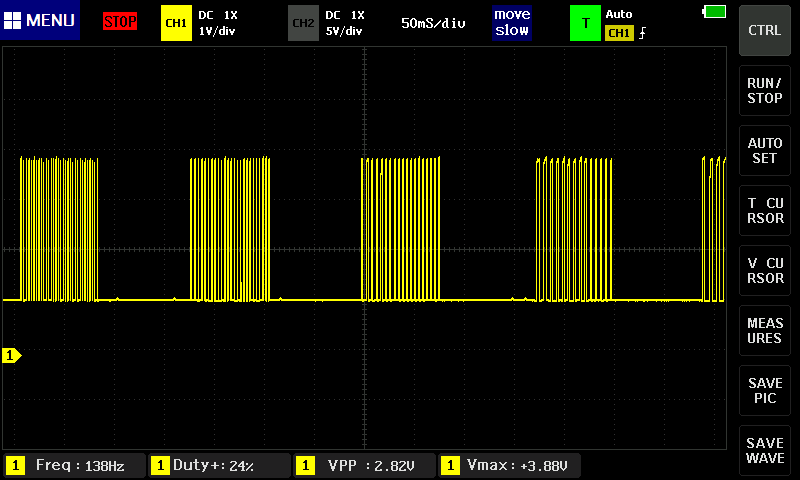
Task: Open the MEASURES button
Action: click(x=765, y=331)
